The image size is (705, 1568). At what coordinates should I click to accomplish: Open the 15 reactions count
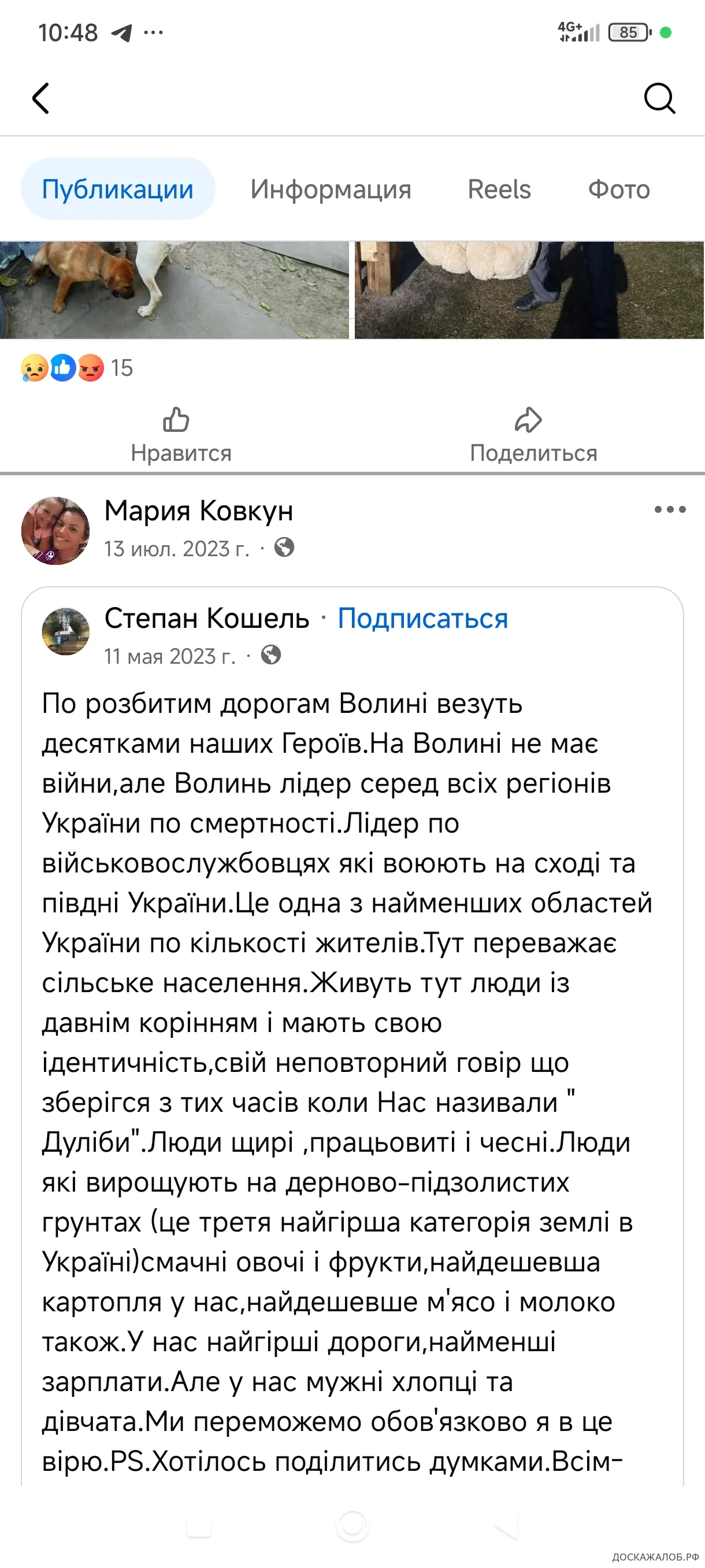click(122, 368)
